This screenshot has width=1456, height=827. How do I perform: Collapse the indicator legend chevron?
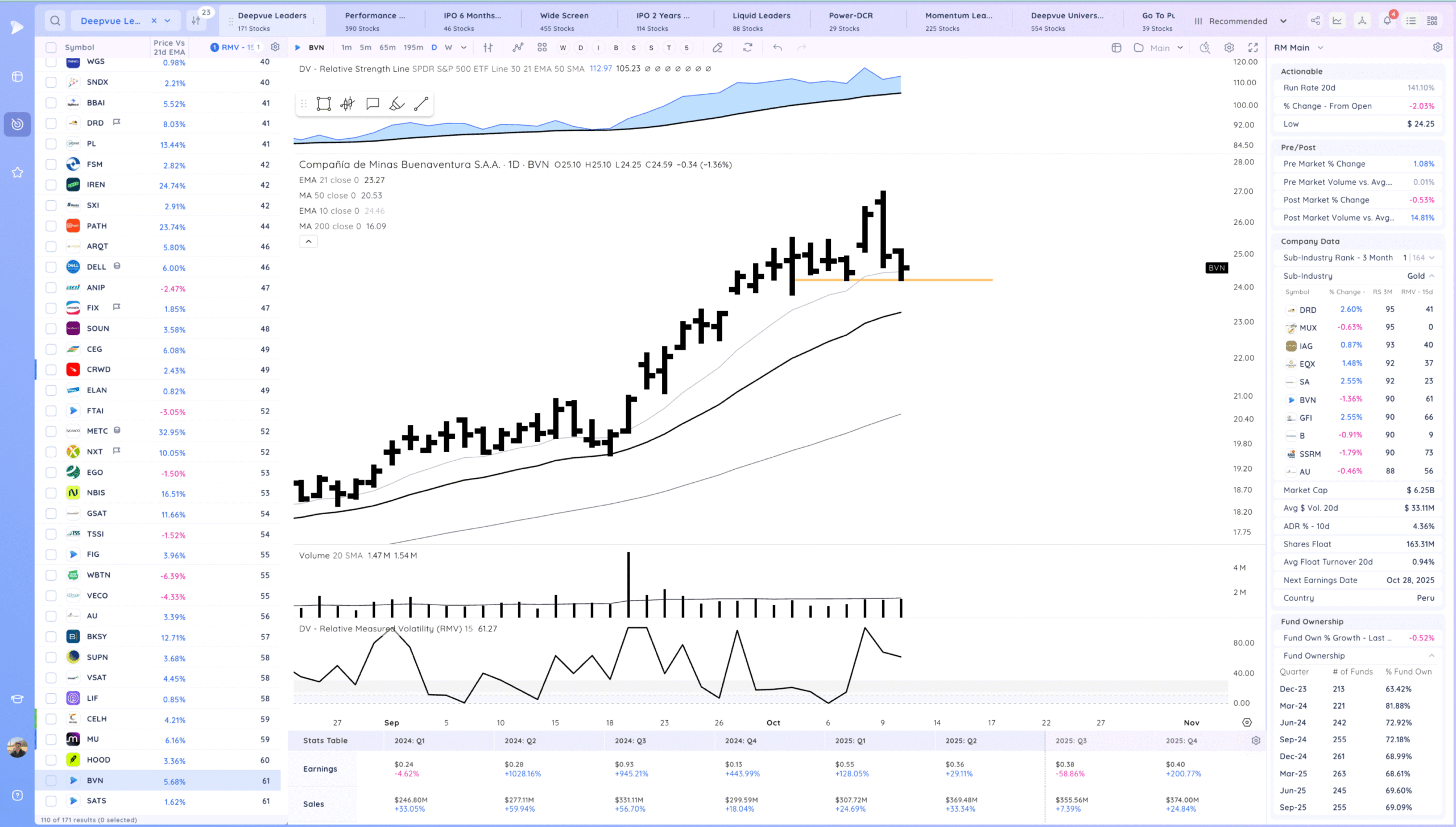pyautogui.click(x=308, y=242)
